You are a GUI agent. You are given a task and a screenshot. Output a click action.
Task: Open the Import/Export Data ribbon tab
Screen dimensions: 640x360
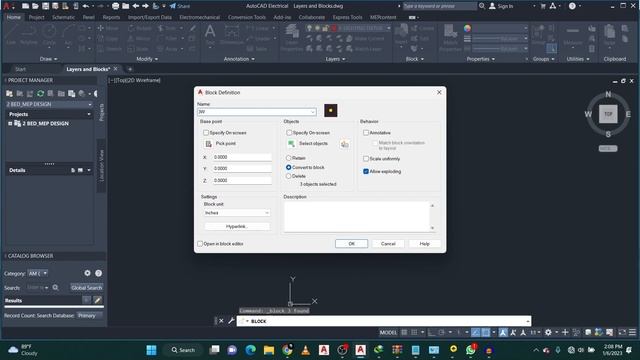pos(150,17)
